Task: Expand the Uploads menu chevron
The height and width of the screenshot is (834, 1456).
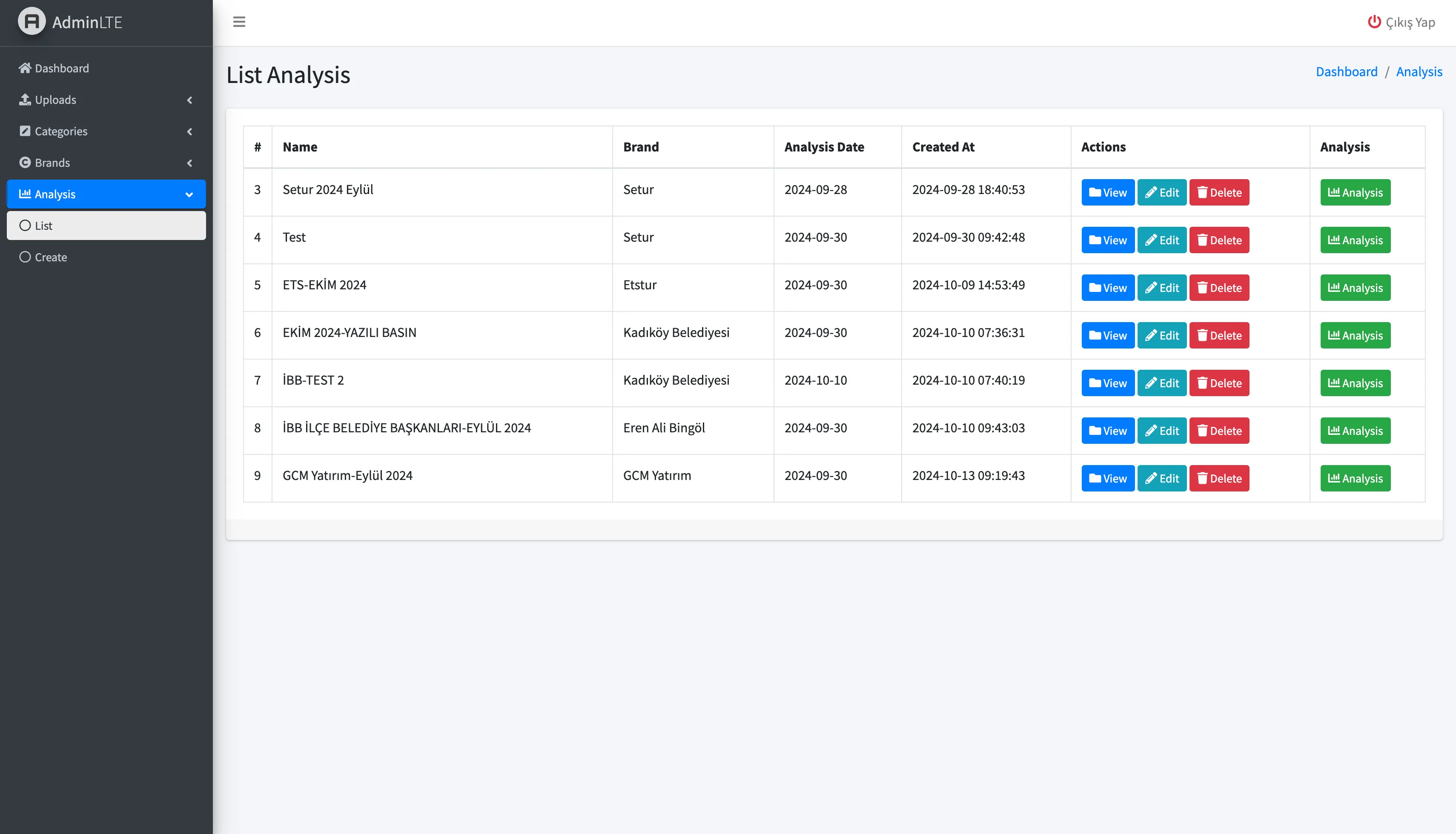Action: click(189, 100)
